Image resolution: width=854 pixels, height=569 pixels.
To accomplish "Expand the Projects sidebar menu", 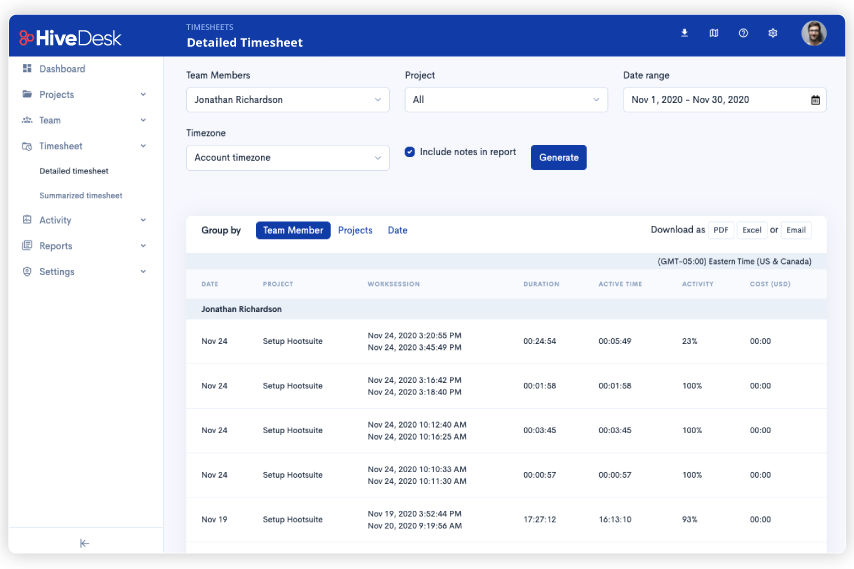I will pyautogui.click(x=84, y=94).
